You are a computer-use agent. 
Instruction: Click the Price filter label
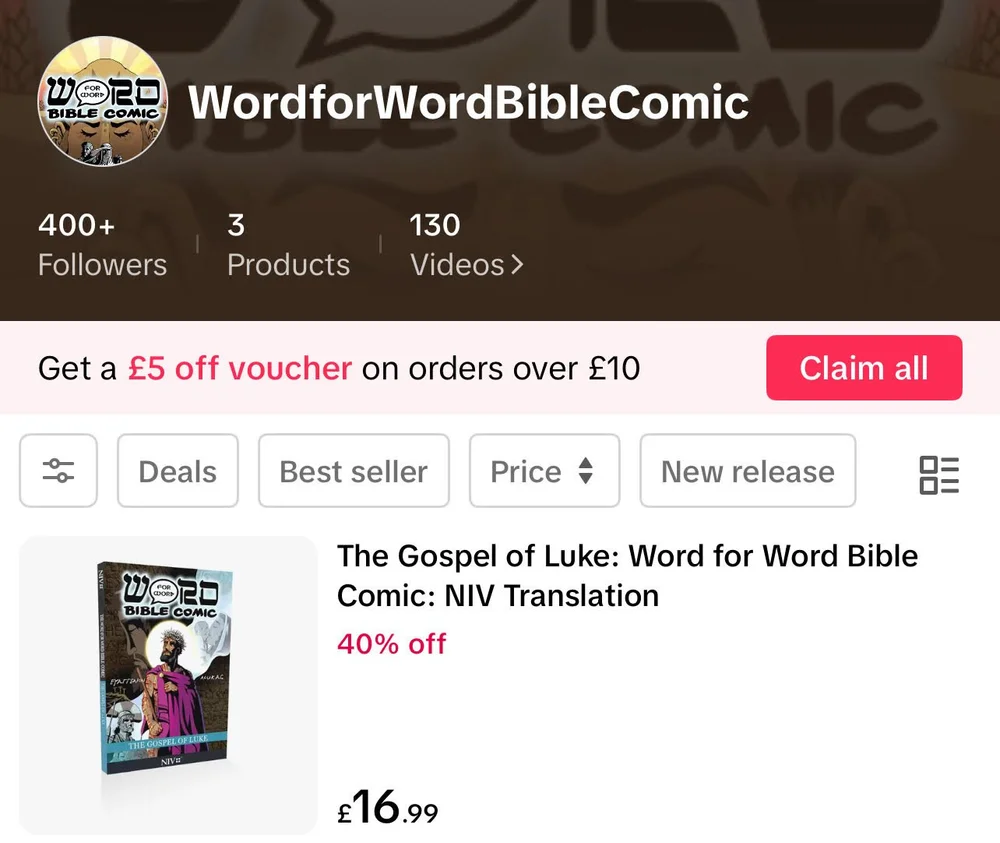click(x=526, y=472)
